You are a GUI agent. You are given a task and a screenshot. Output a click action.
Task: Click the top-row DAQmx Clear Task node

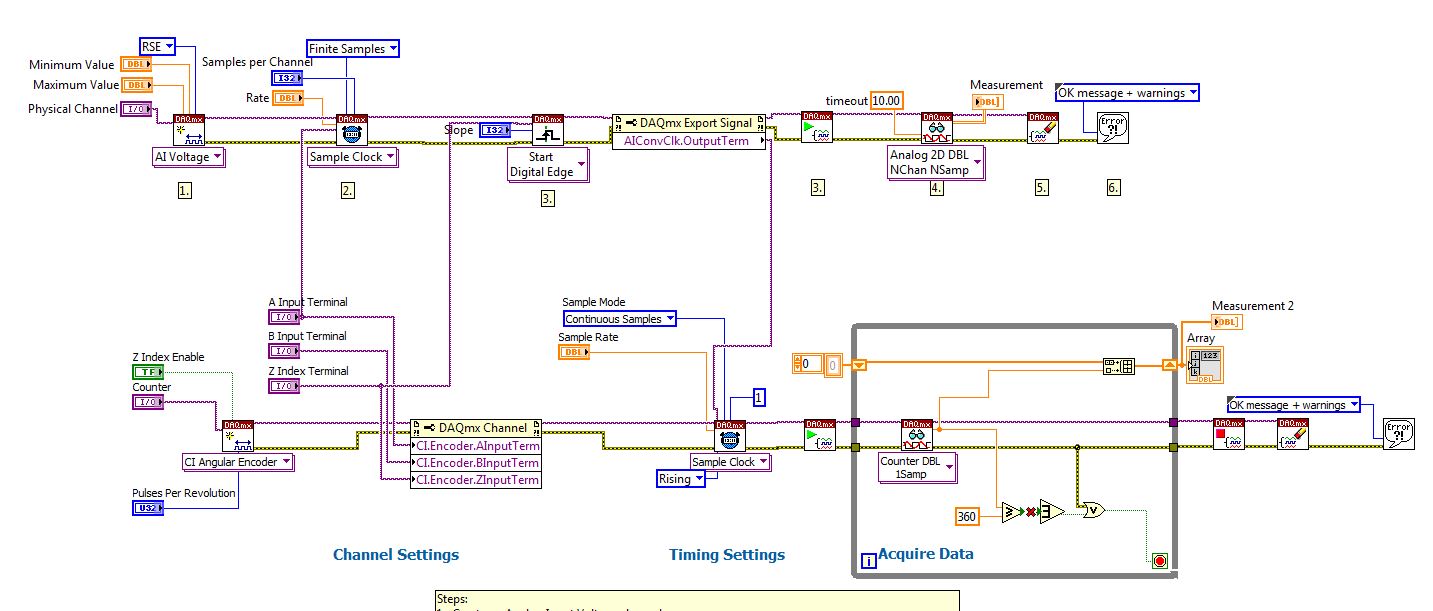pyautogui.click(x=1042, y=128)
